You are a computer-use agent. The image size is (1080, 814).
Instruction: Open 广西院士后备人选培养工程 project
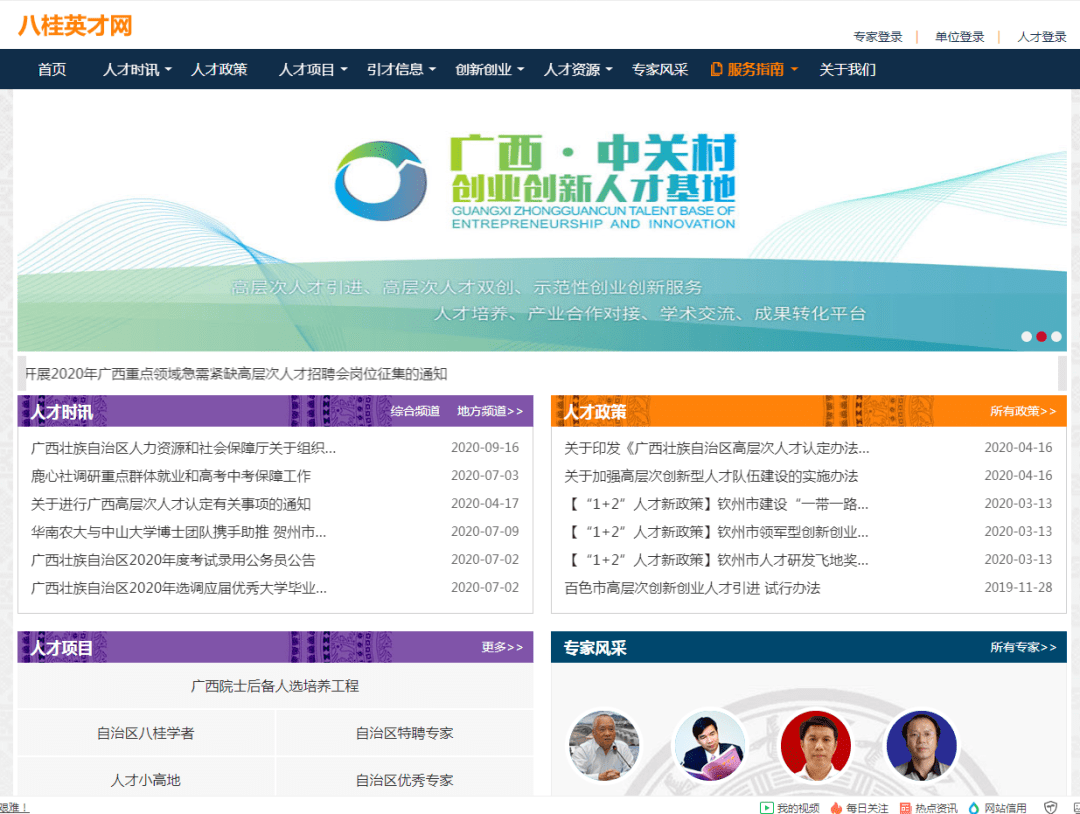coord(275,686)
